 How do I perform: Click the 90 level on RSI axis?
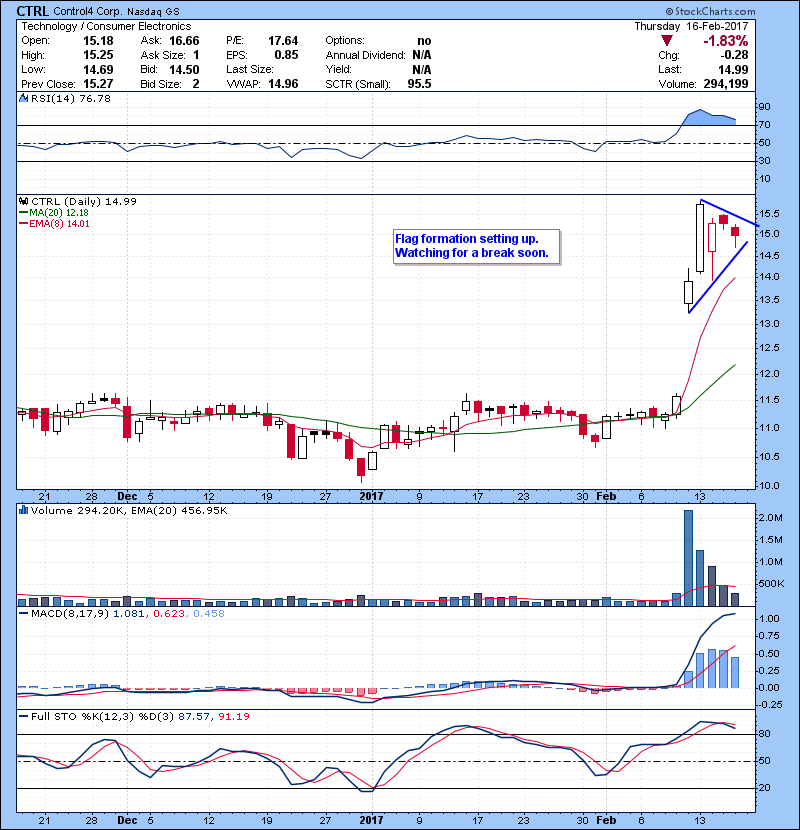[x=765, y=106]
